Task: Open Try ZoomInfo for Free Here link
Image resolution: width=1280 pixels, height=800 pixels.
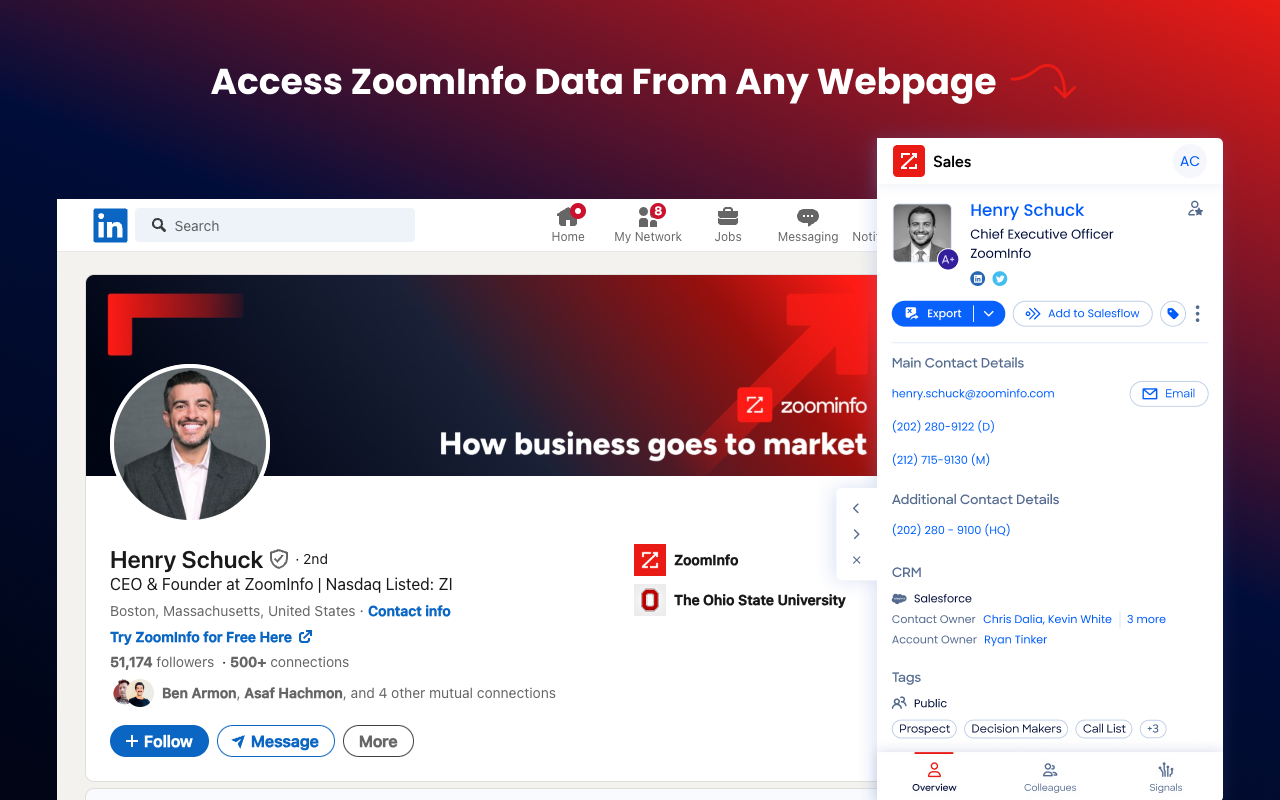Action: pyautogui.click(x=203, y=637)
